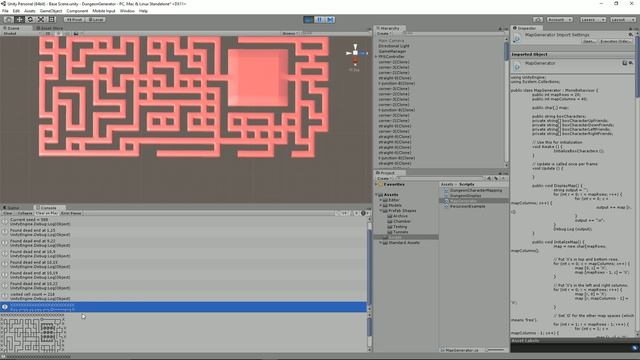Select the Move tool

pos(19,19)
